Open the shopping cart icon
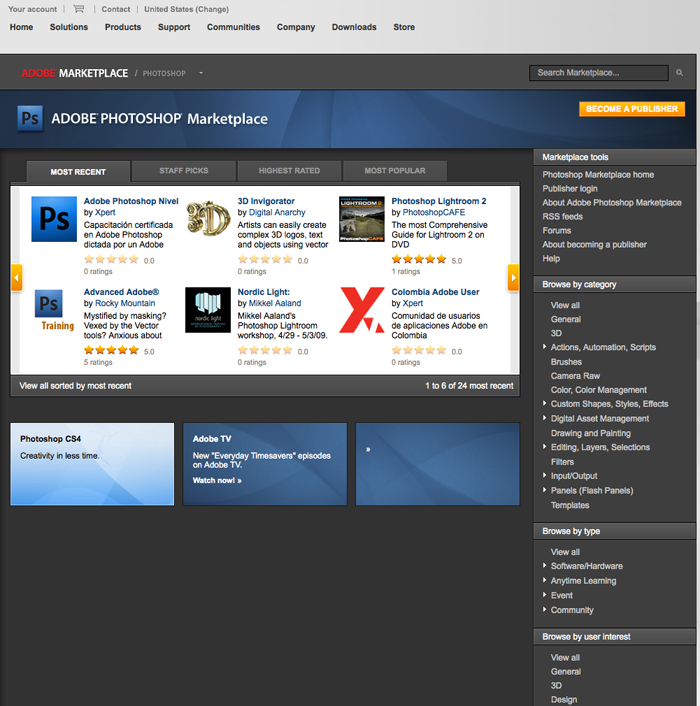 point(79,9)
